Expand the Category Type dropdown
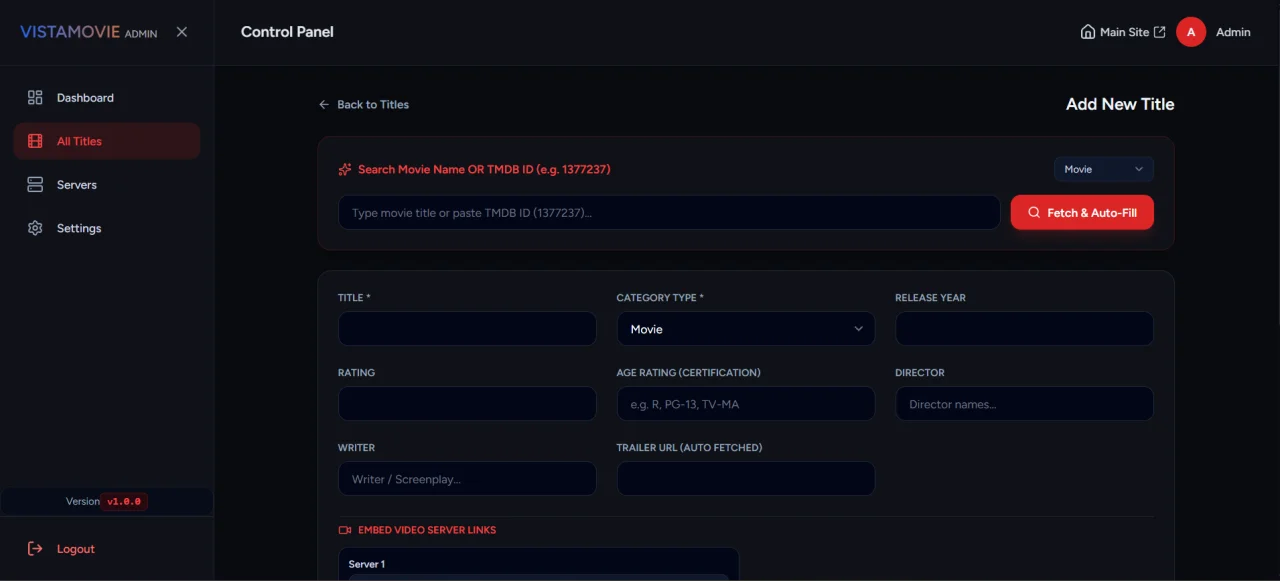Image resolution: width=1280 pixels, height=581 pixels. coord(746,329)
